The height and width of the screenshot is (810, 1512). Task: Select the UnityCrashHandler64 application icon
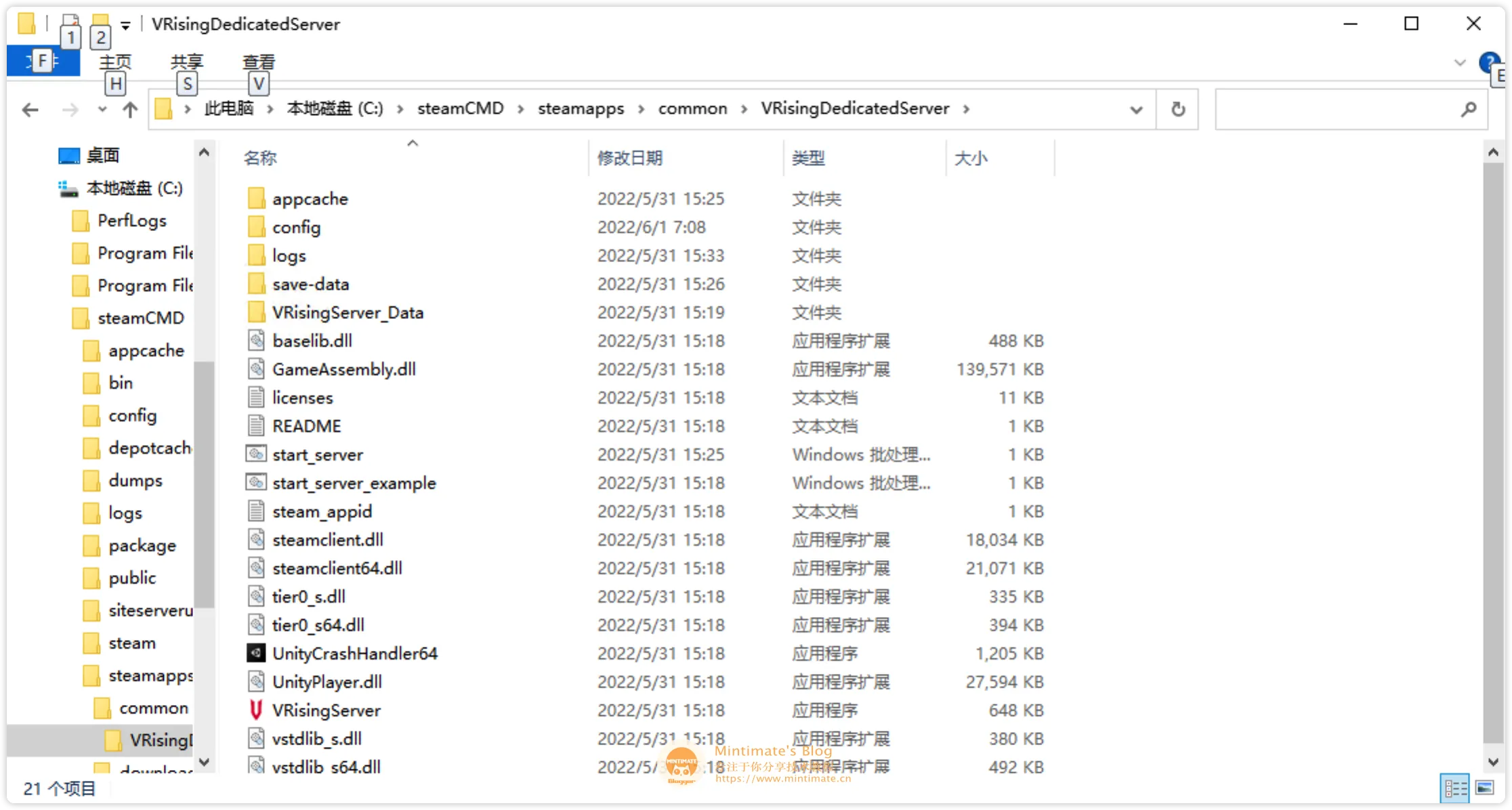pyautogui.click(x=255, y=653)
